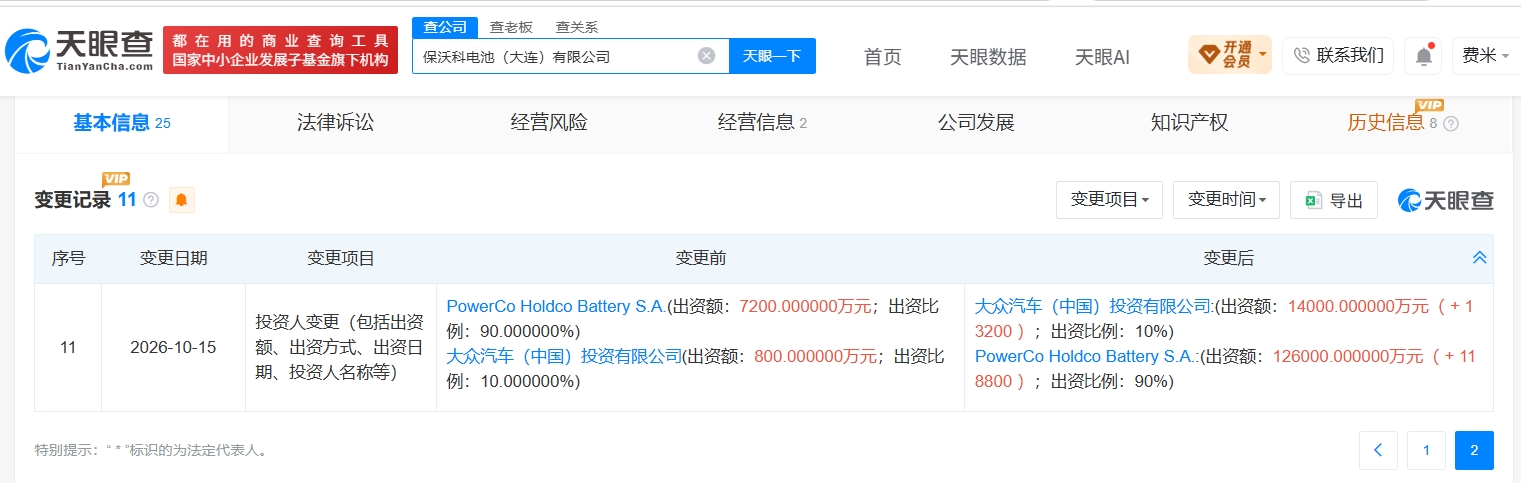
Task: Open the 费米 user account dropdown
Action: (1485, 56)
